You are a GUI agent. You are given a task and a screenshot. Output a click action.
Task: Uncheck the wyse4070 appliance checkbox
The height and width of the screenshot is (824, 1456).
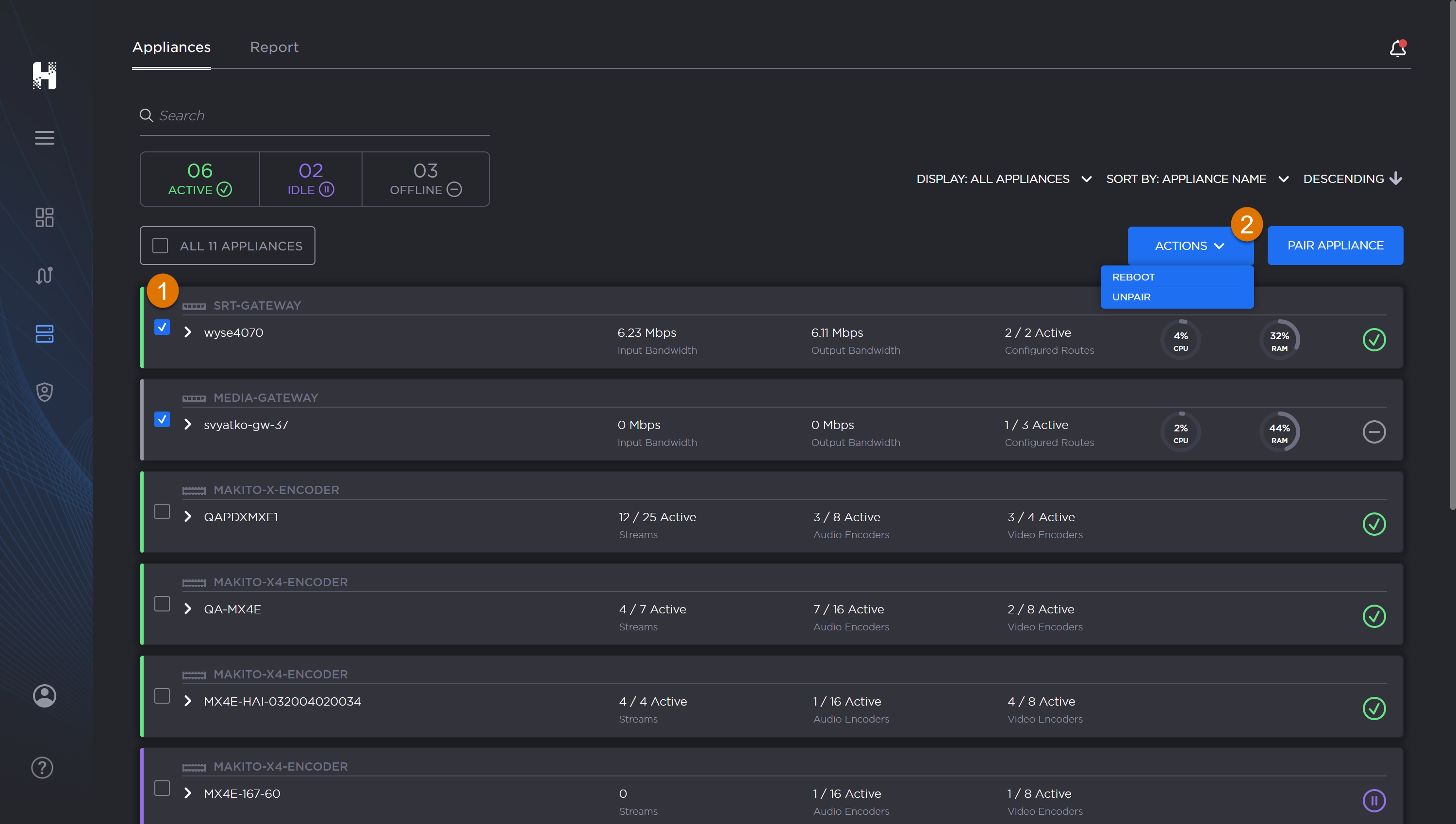(162, 327)
